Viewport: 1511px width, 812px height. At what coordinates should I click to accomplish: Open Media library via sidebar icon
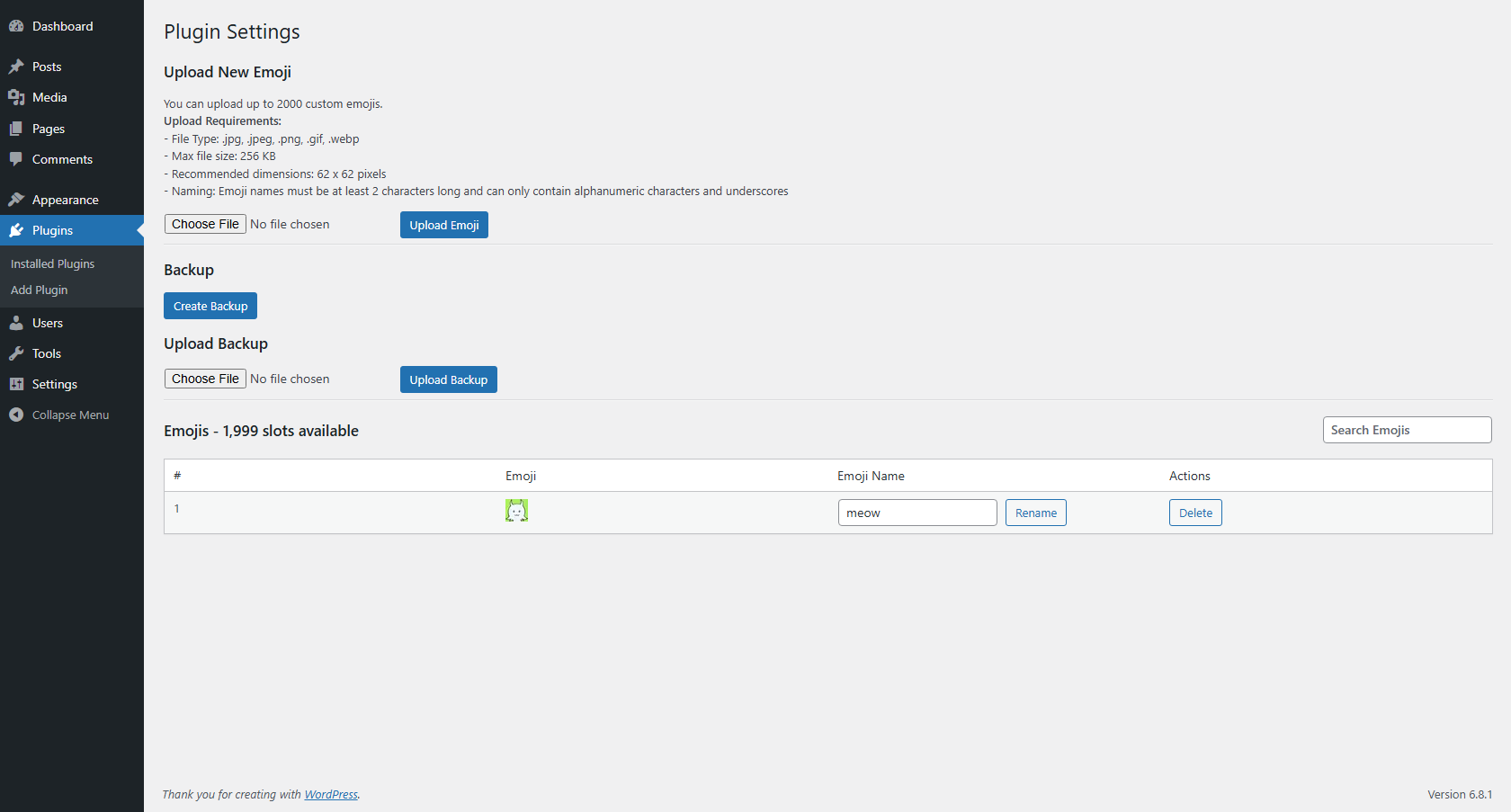16,96
